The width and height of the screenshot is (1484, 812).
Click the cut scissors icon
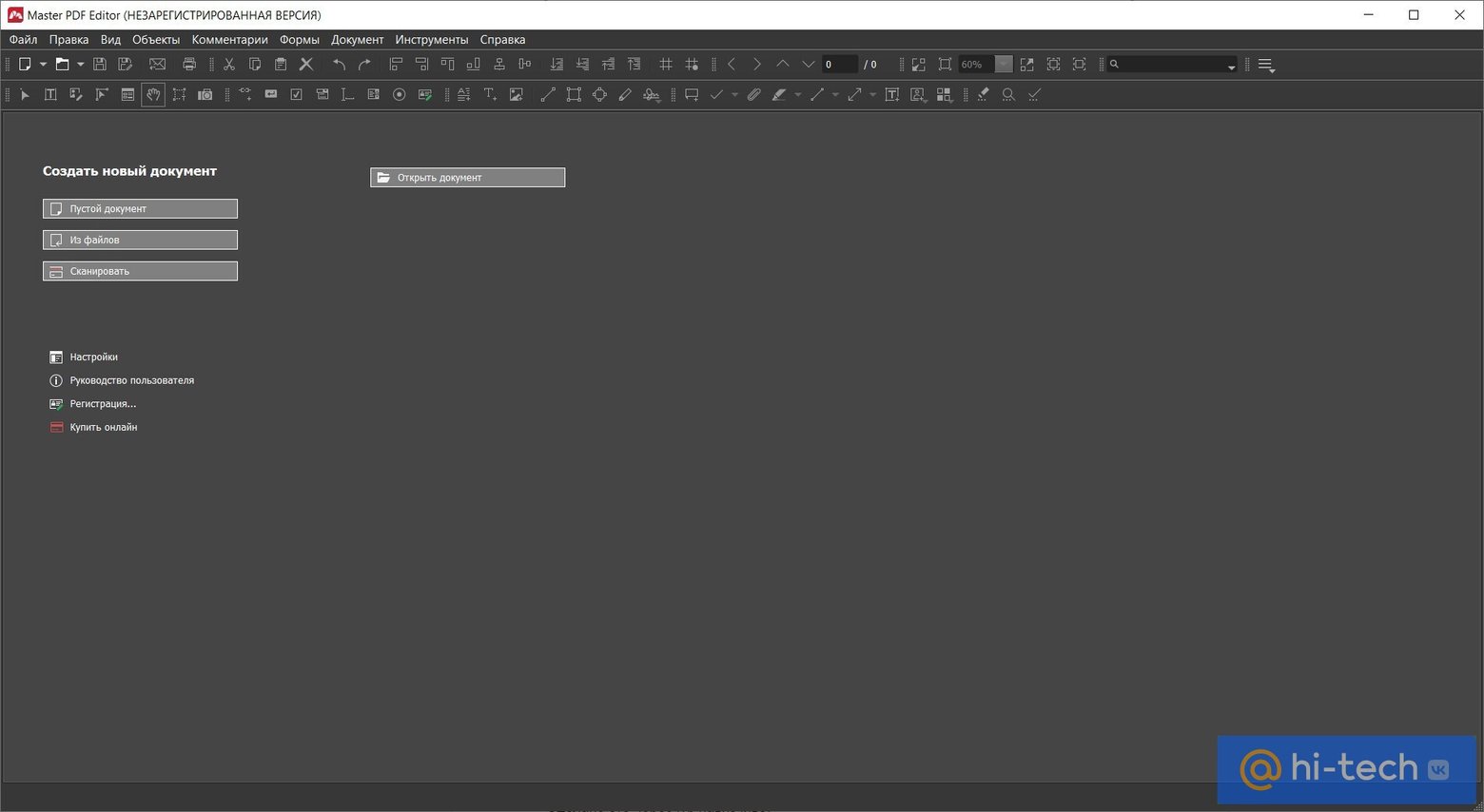tap(228, 65)
